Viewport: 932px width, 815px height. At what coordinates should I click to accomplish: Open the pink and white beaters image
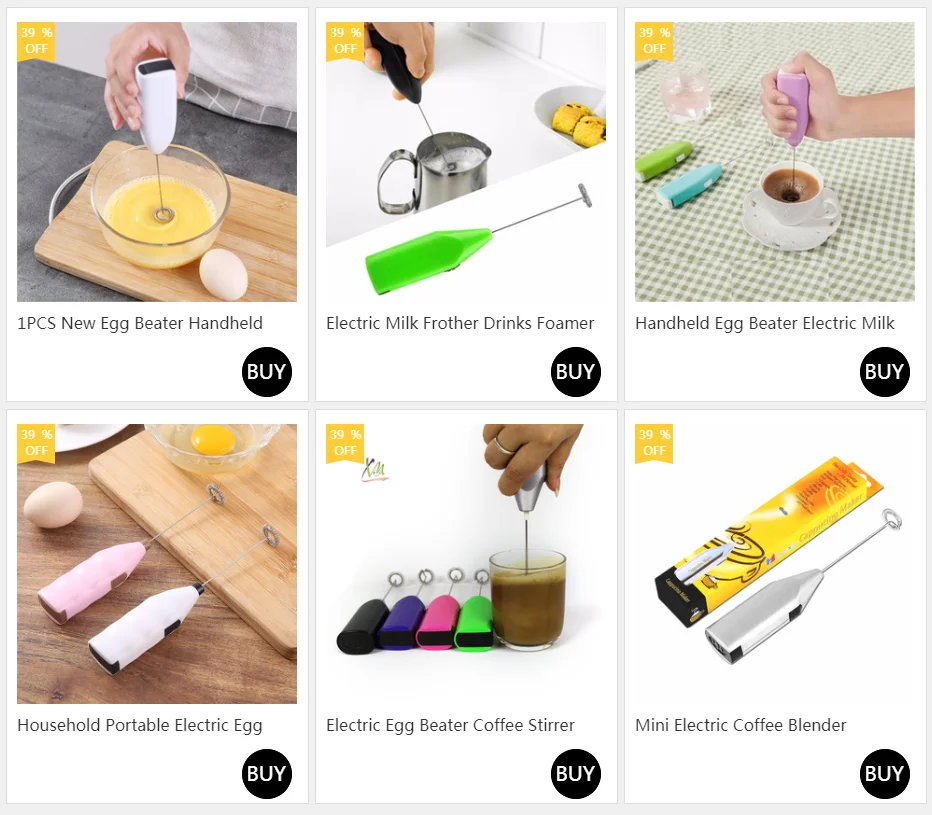pos(157,564)
